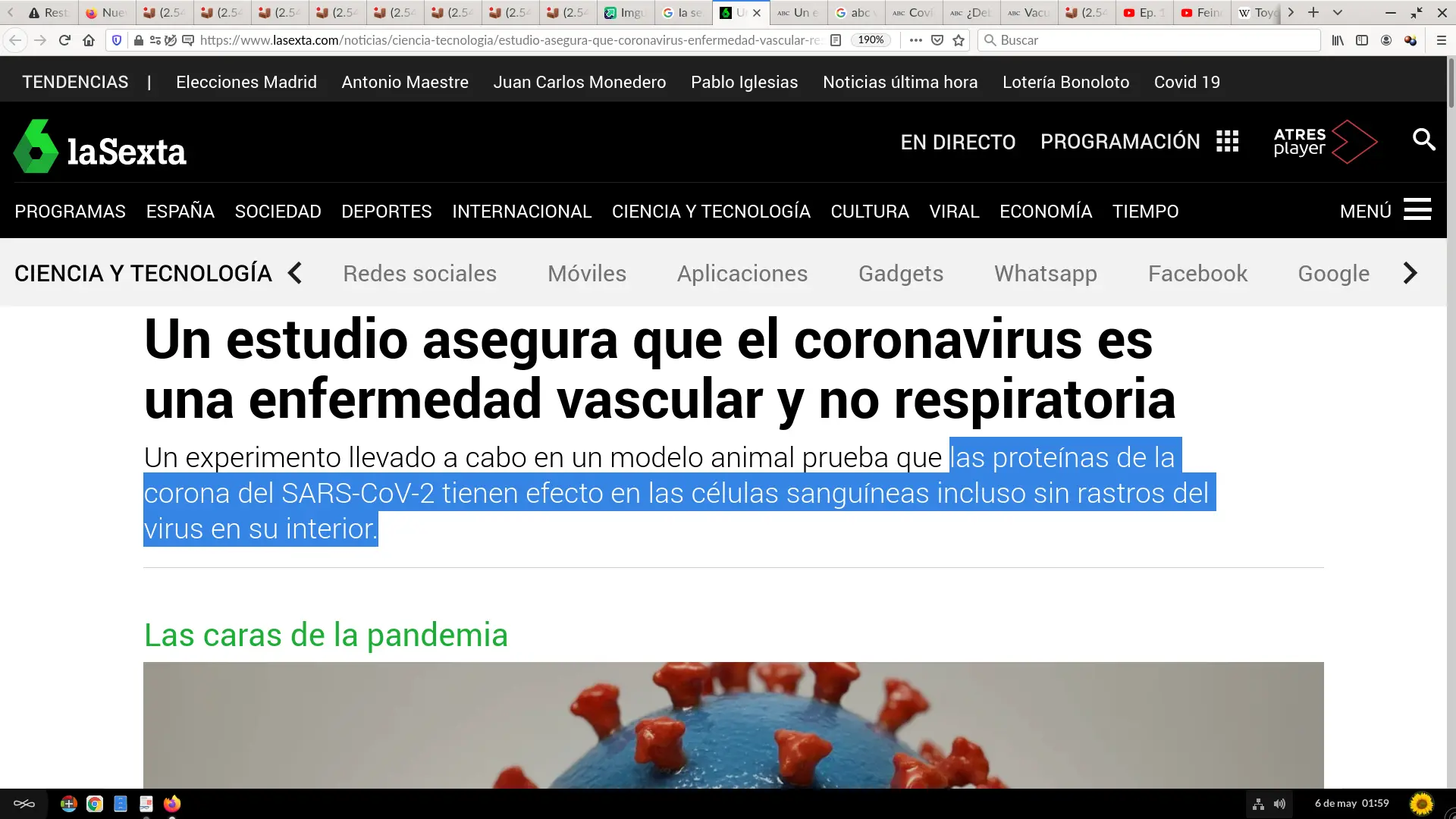Viewport: 1456px width, 819px height.
Task: Open Lotería Bonoloto trending link
Action: [1065, 82]
